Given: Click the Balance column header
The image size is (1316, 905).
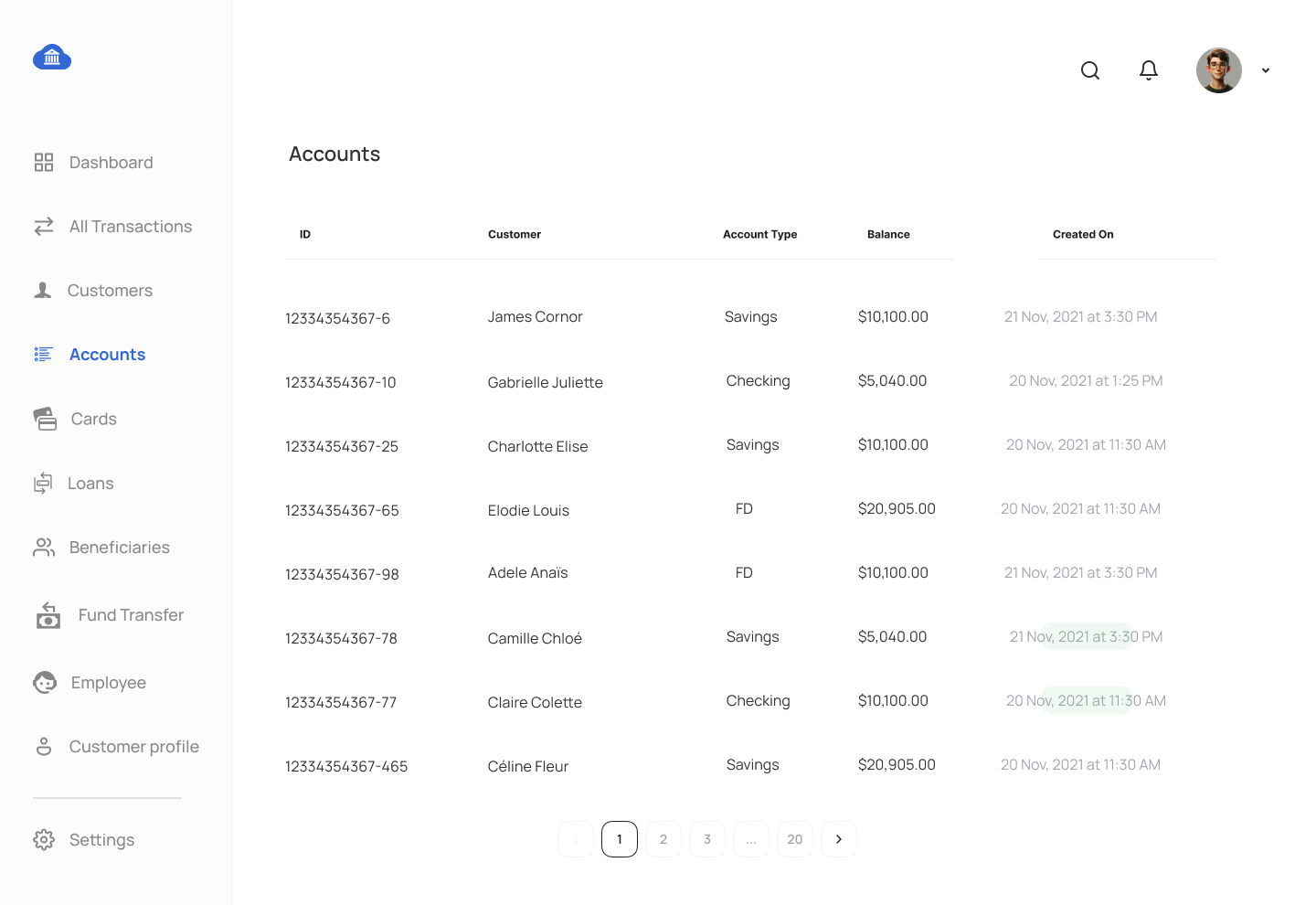Looking at the screenshot, I should [888, 235].
